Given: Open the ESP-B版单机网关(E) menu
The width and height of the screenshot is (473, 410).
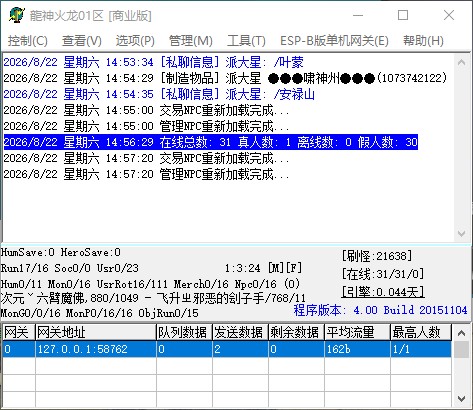Looking at the screenshot, I should (334, 41).
